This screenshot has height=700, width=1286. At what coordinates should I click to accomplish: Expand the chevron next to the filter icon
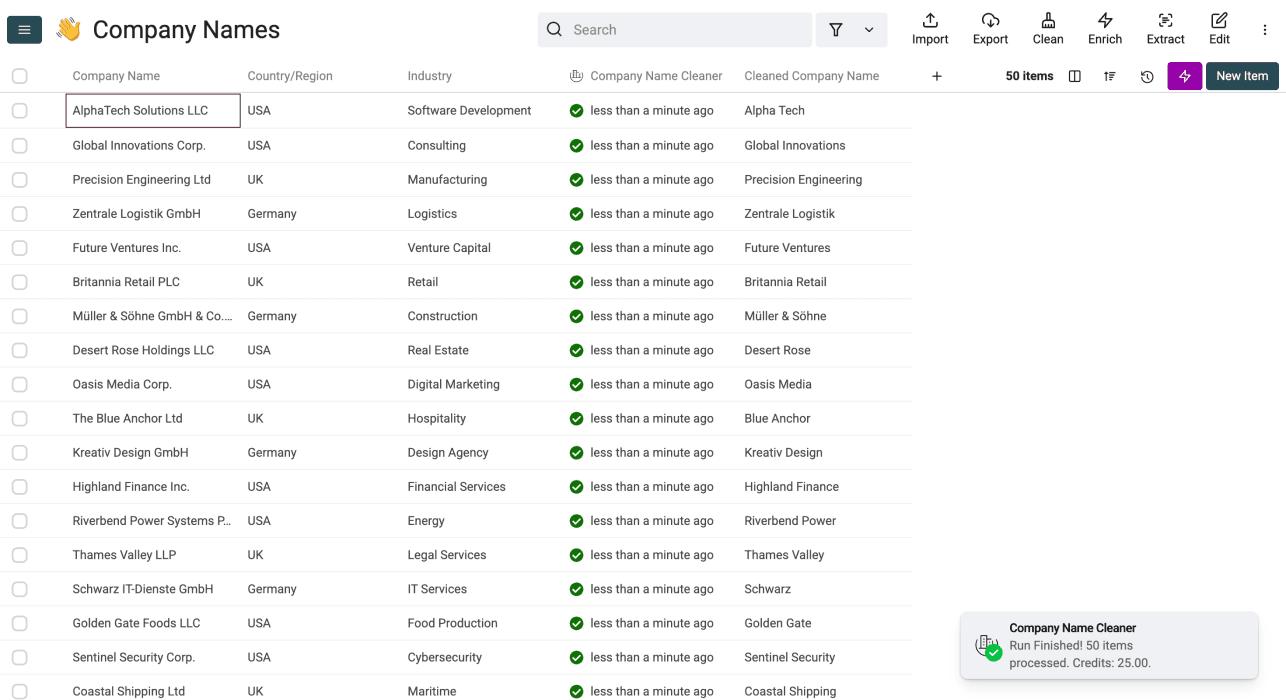(867, 29)
